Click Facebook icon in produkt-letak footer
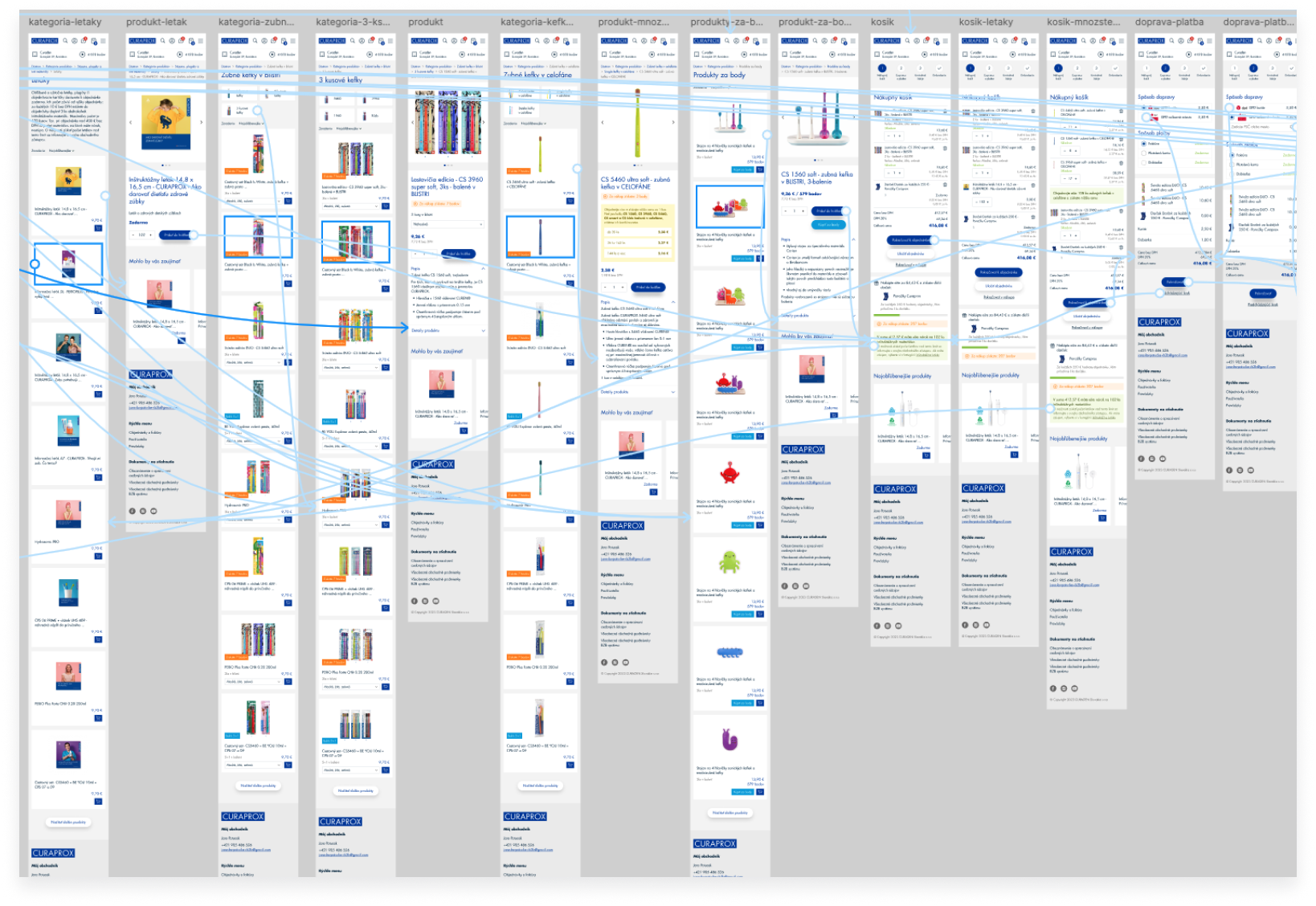 click(133, 511)
